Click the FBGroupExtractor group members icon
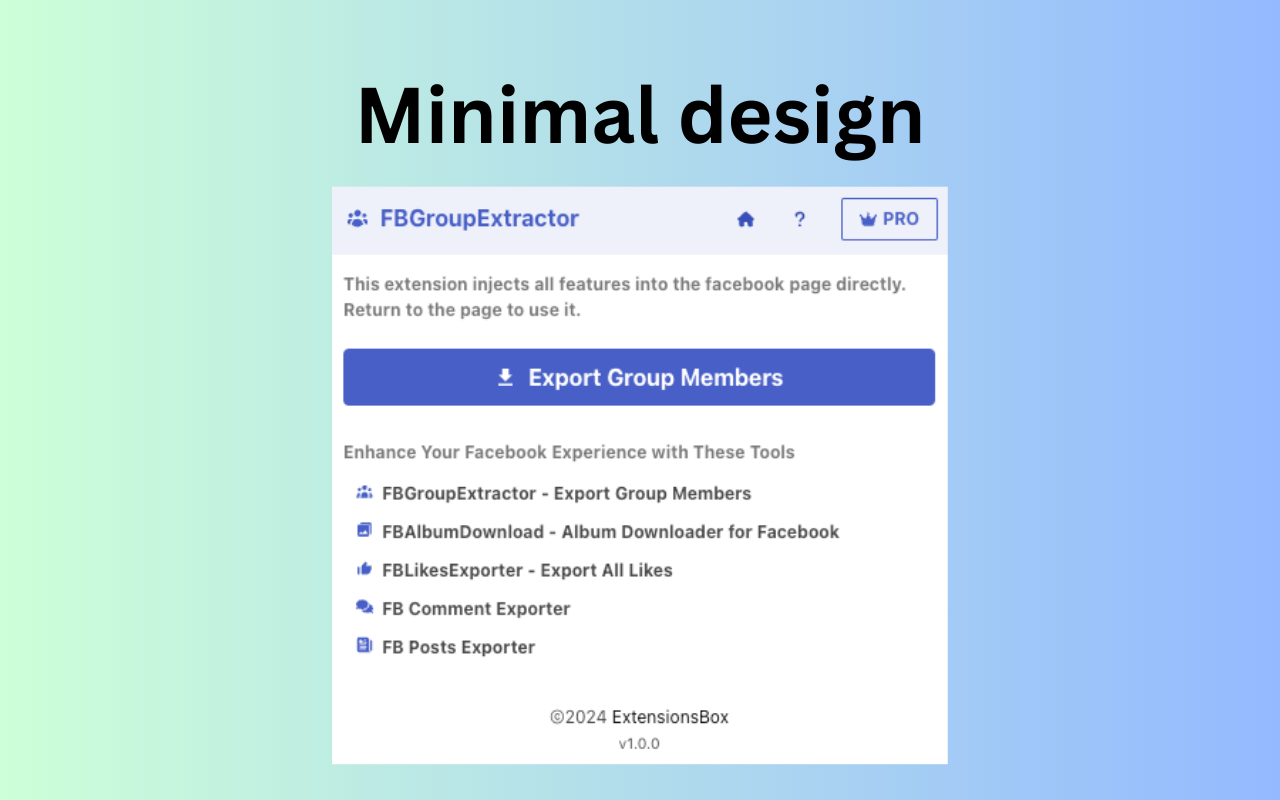This screenshot has height=800, width=1280. click(x=357, y=218)
